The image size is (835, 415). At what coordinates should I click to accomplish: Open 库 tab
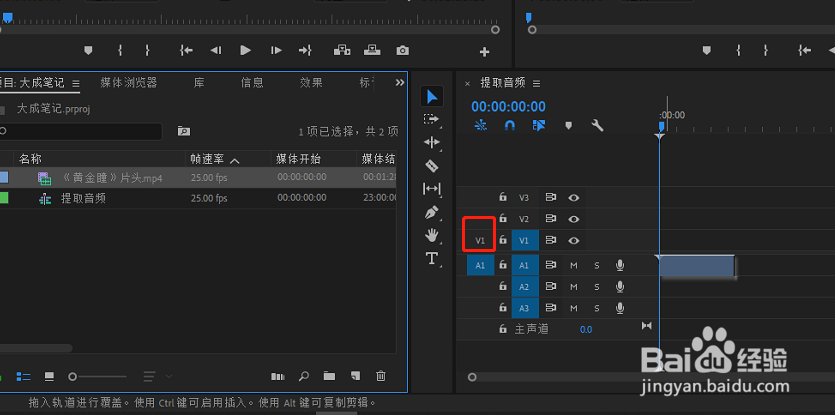199,83
